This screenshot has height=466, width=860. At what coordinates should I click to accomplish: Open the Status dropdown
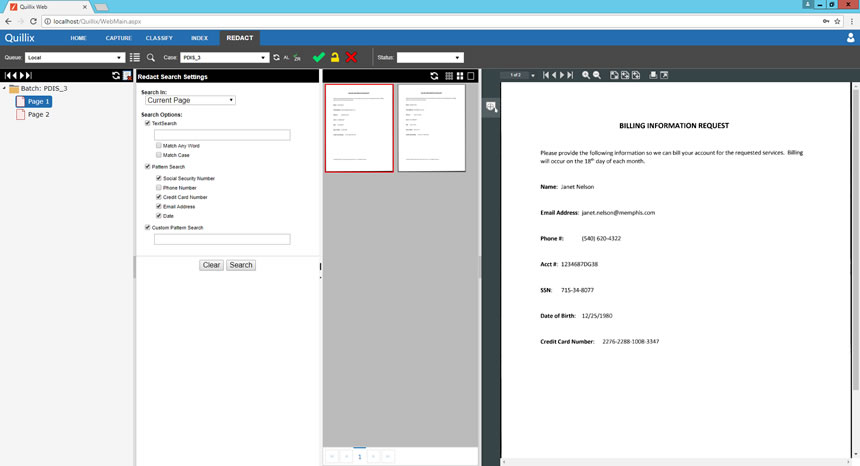pyautogui.click(x=430, y=58)
